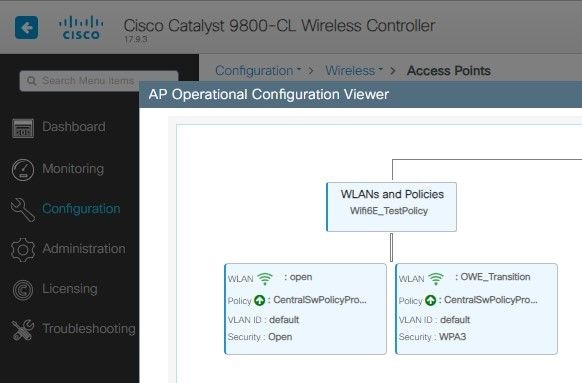Click the 17.9.3 version number
This screenshot has height=383, width=582.
pyautogui.click(x=136, y=39)
